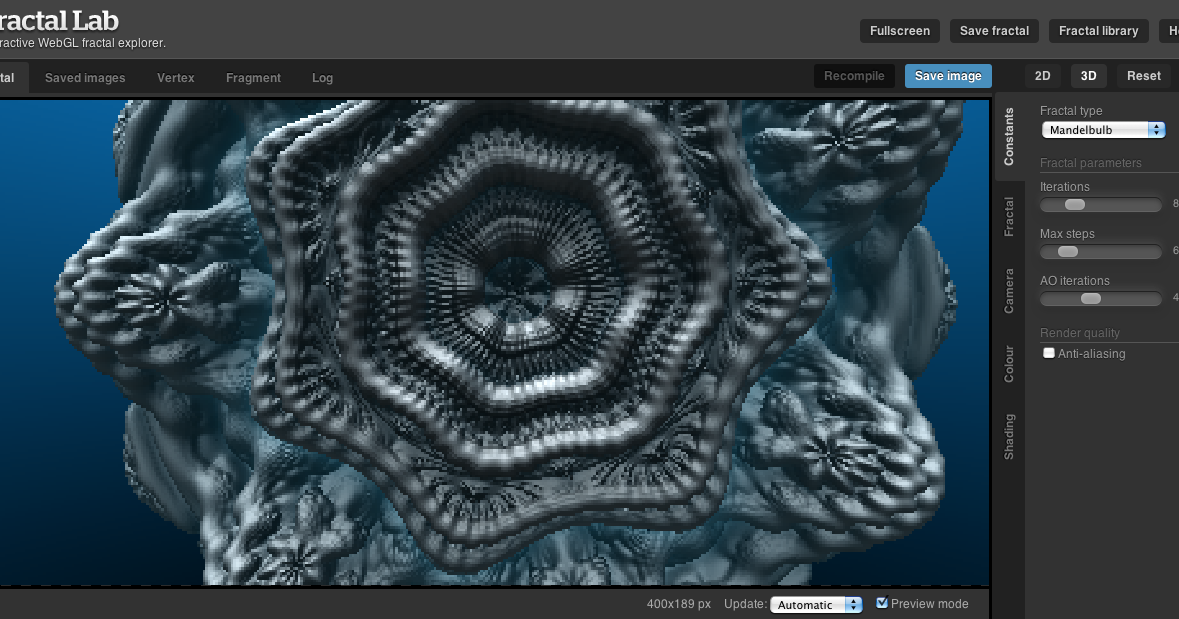1179x619 pixels.
Task: Click the Save fractal button
Action: 994,31
